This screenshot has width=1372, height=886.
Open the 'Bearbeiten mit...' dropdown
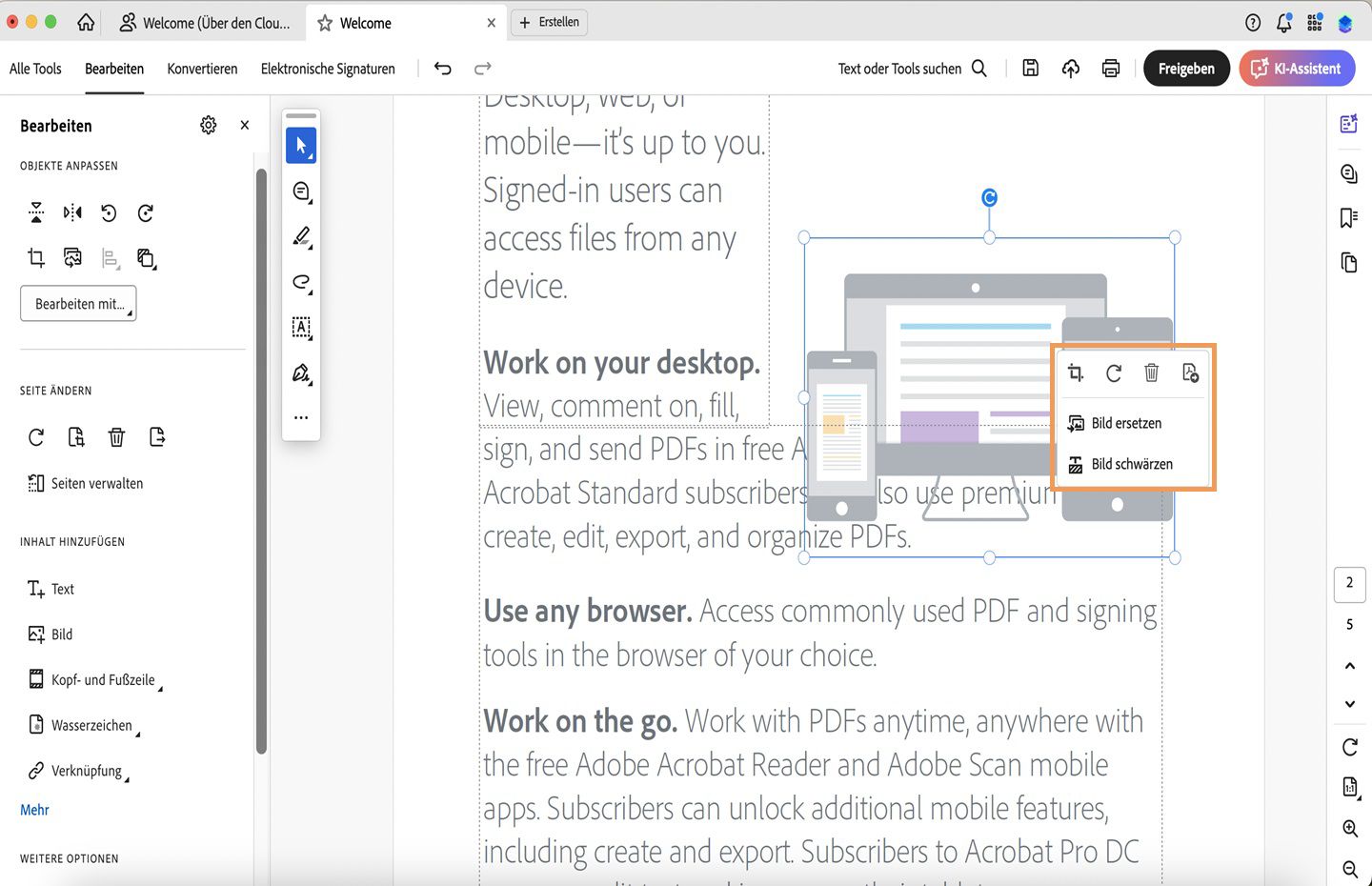pyautogui.click(x=78, y=303)
